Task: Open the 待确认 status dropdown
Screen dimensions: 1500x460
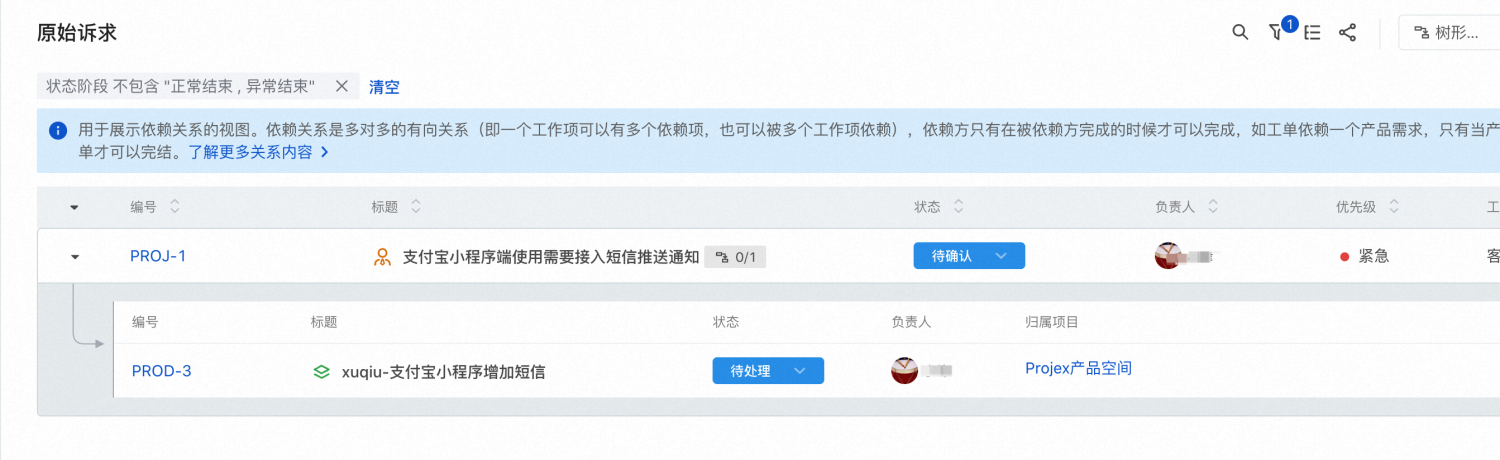Action: (969, 256)
